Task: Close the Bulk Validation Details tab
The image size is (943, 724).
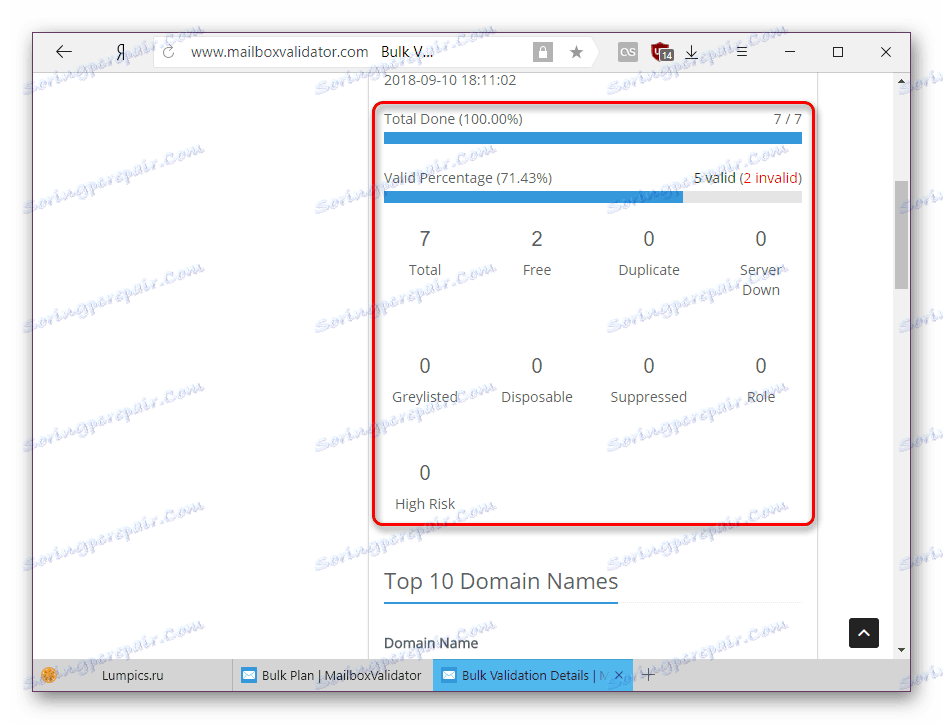Action: pos(618,675)
